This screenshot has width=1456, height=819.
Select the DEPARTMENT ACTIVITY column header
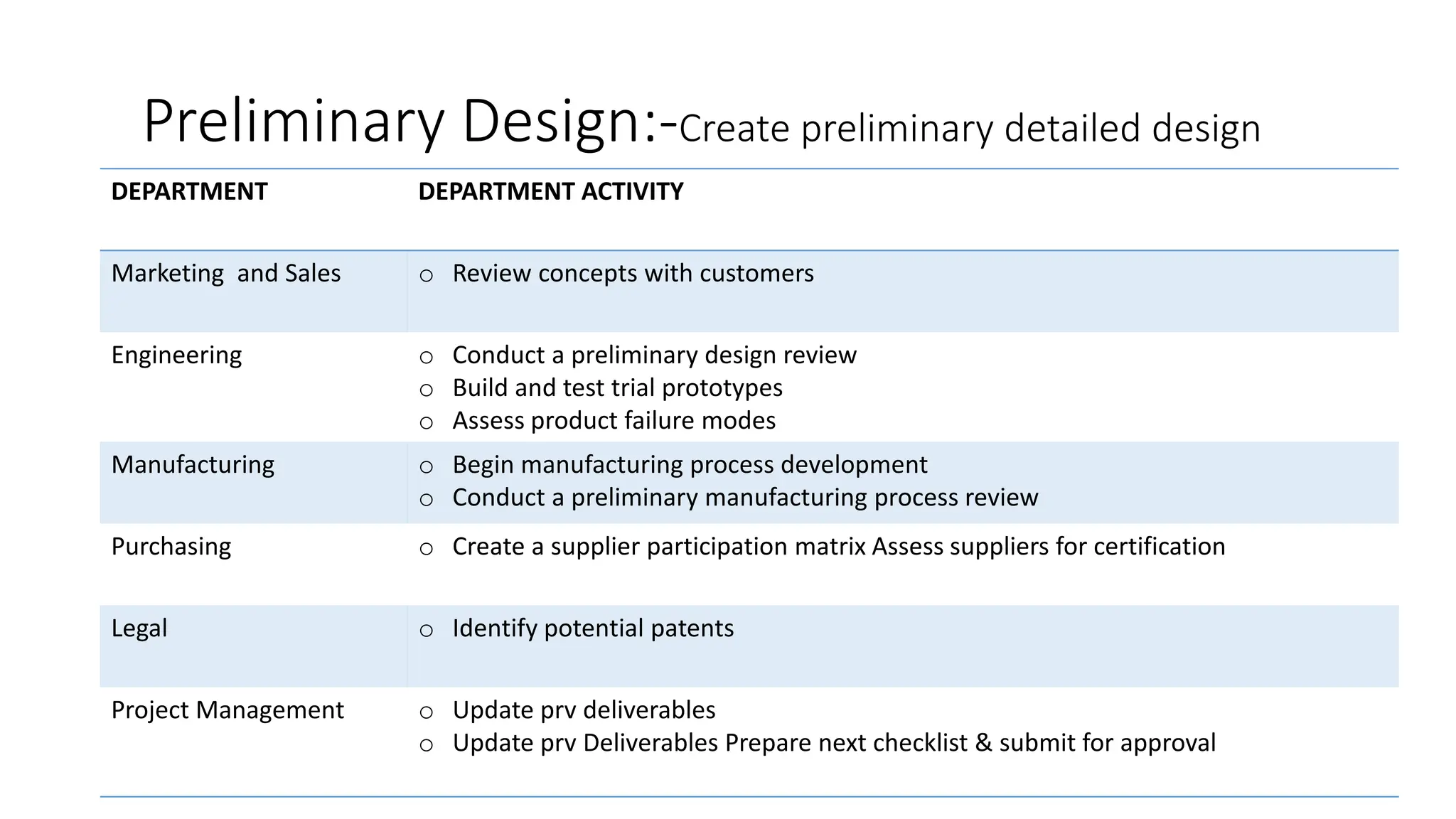pos(551,191)
